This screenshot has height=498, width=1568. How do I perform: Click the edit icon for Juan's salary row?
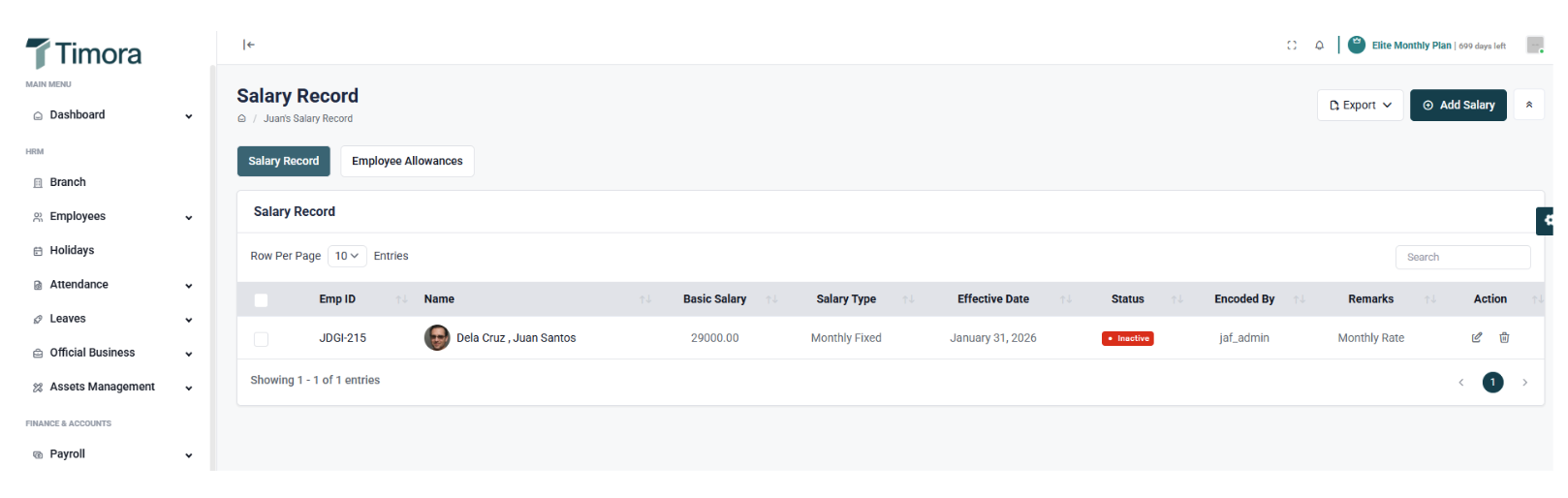point(1476,338)
